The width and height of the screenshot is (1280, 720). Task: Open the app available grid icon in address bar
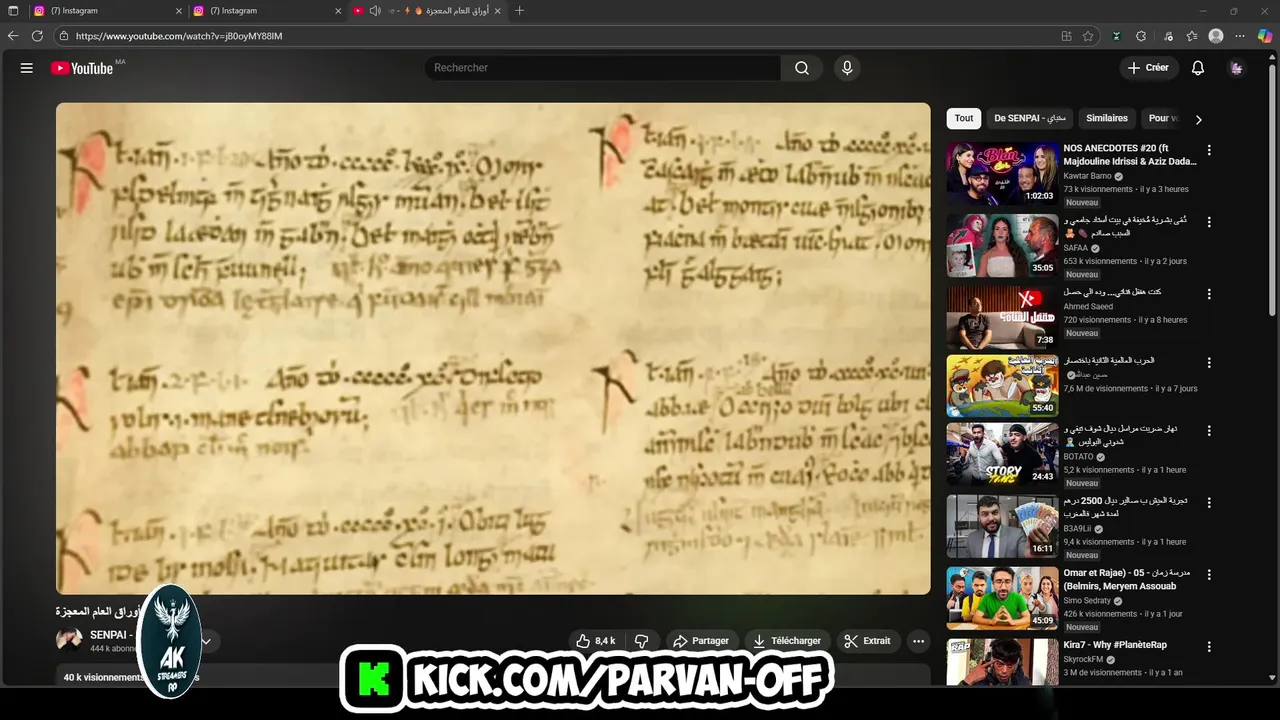[x=1066, y=36]
